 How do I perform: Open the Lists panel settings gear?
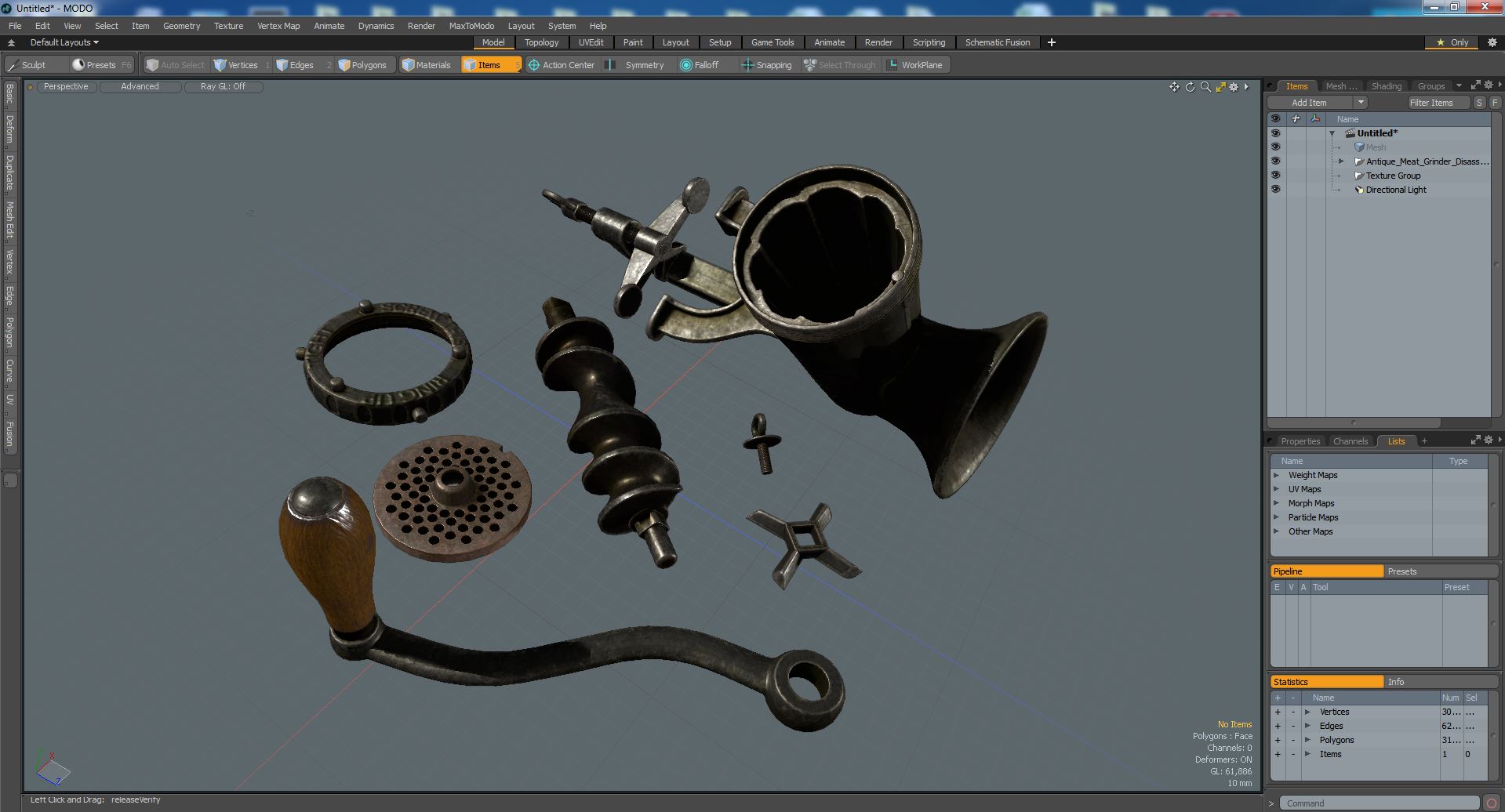point(1488,440)
